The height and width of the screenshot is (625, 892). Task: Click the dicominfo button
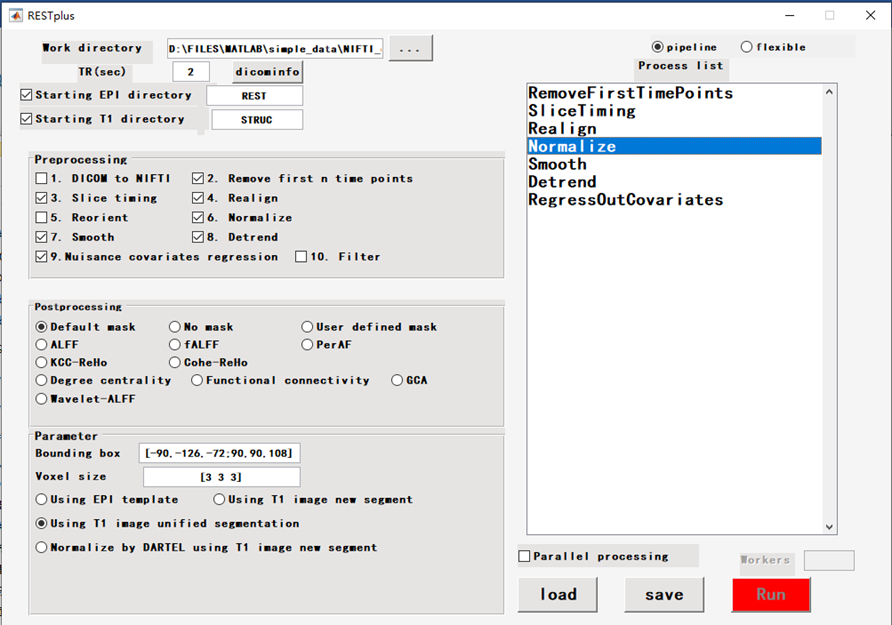pyautogui.click(x=267, y=72)
